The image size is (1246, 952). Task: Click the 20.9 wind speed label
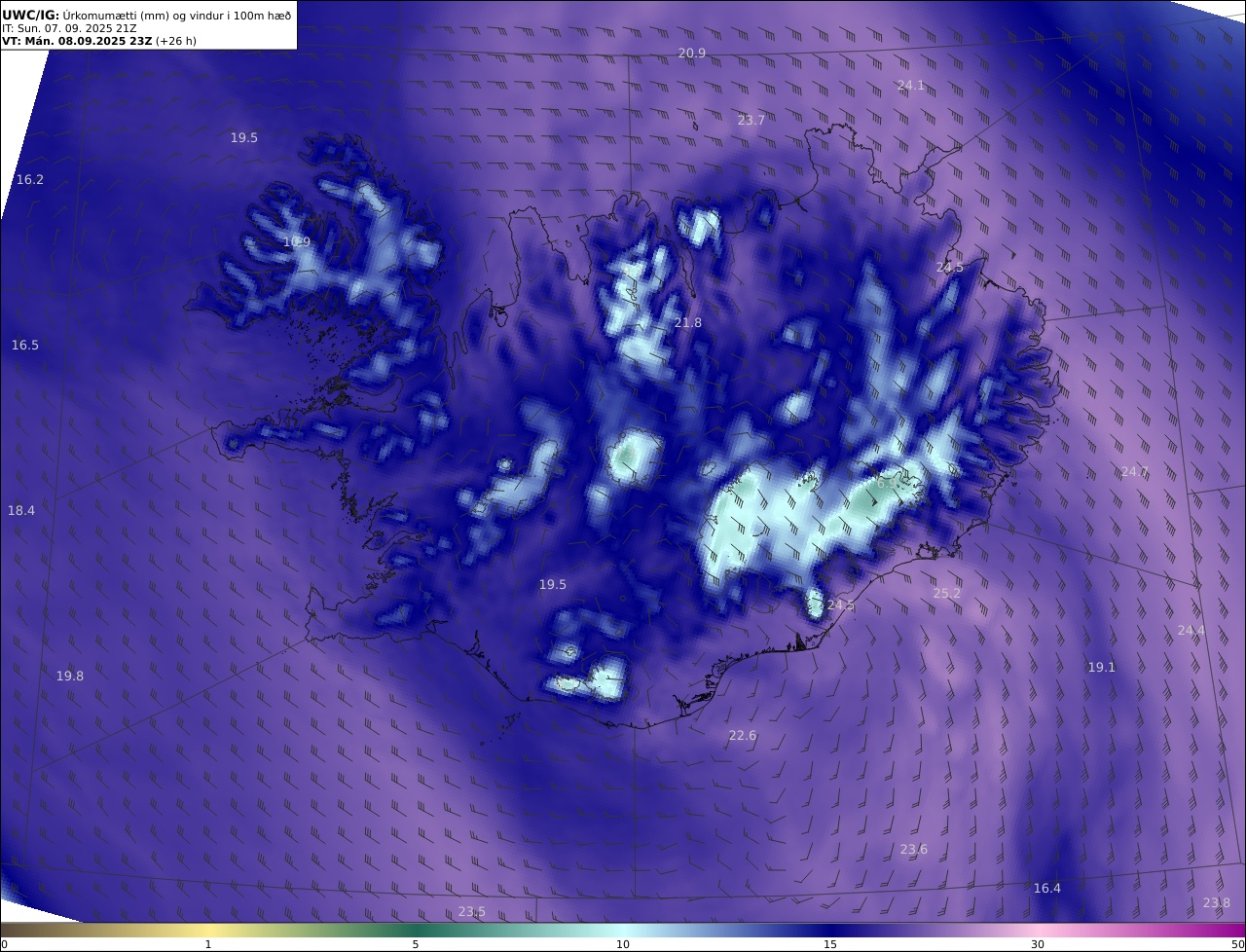tap(692, 53)
